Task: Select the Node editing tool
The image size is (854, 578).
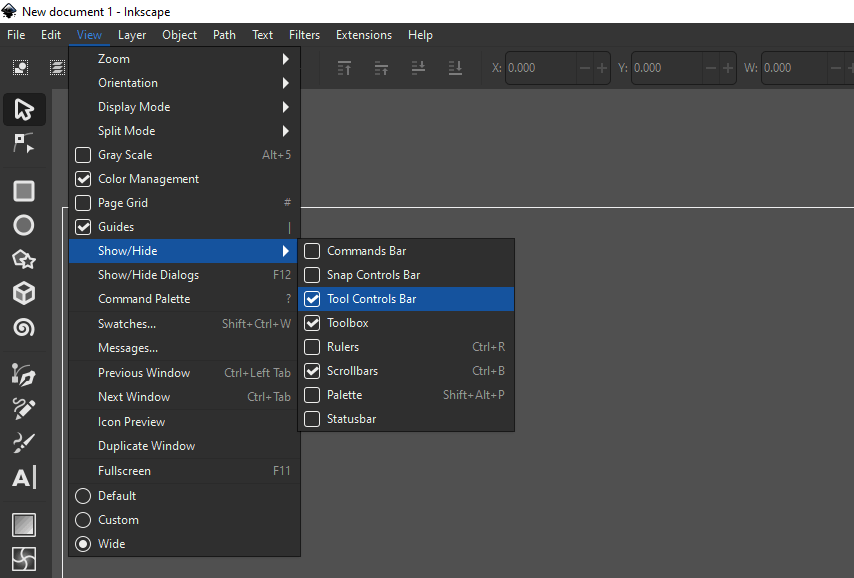Action: click(24, 143)
